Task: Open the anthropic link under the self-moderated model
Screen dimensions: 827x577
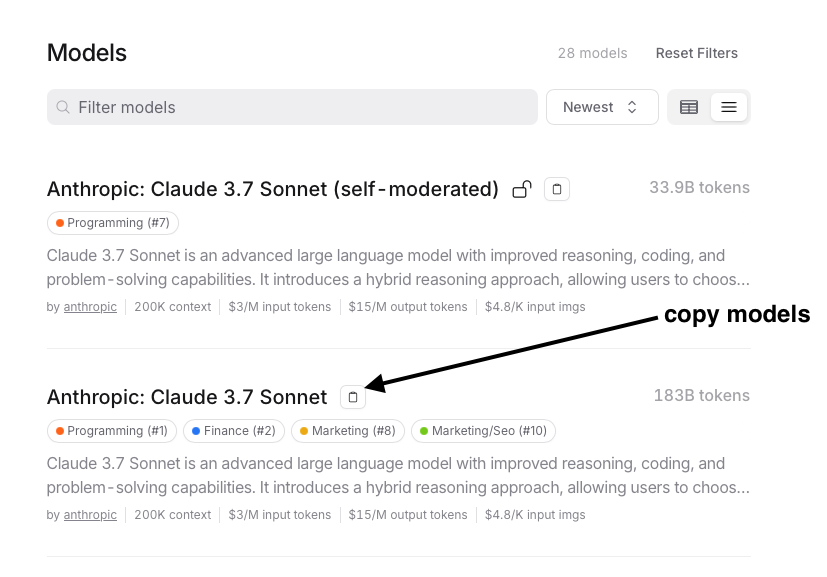Action: pyautogui.click(x=90, y=307)
